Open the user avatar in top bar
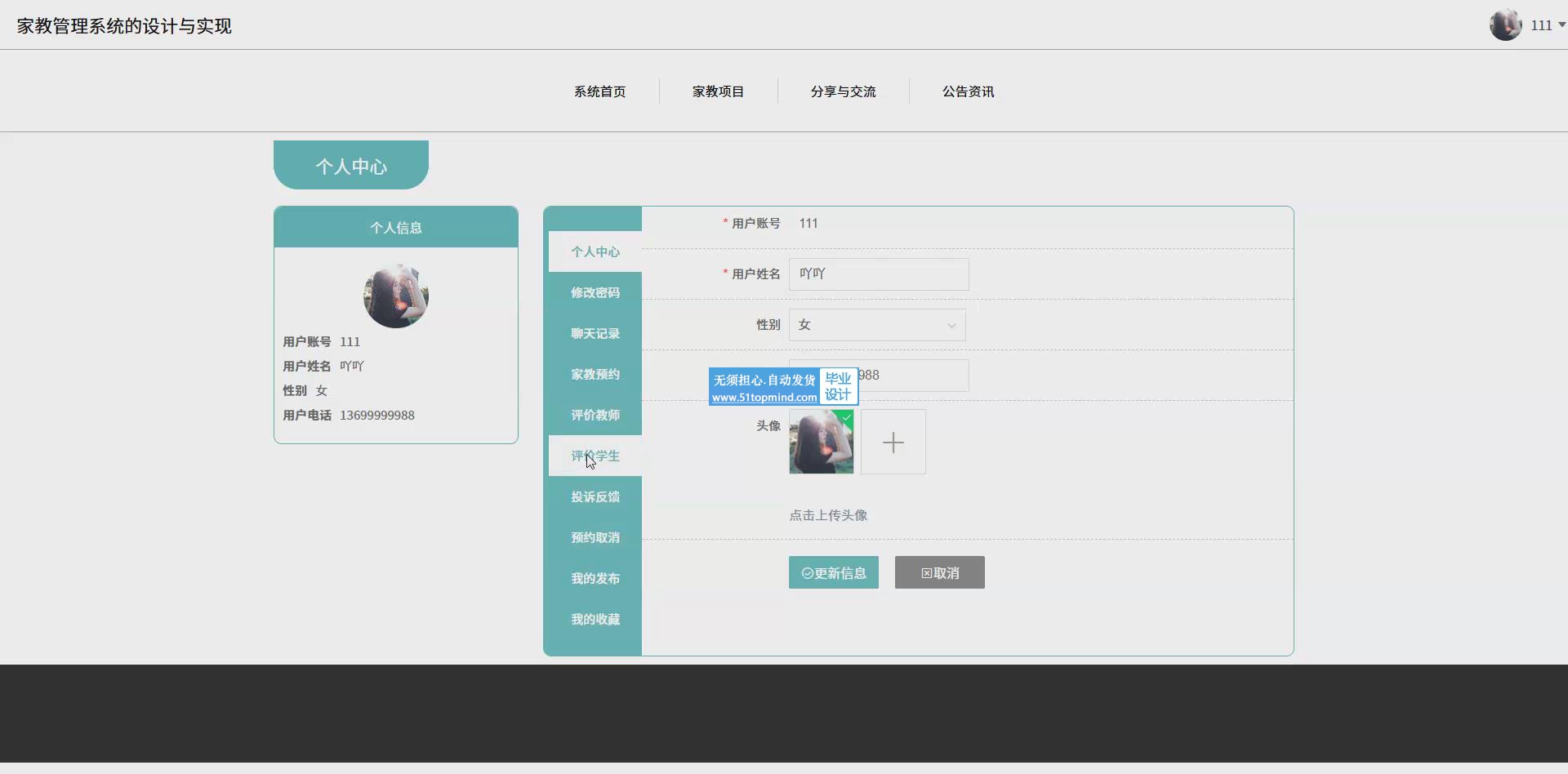 1505,24
